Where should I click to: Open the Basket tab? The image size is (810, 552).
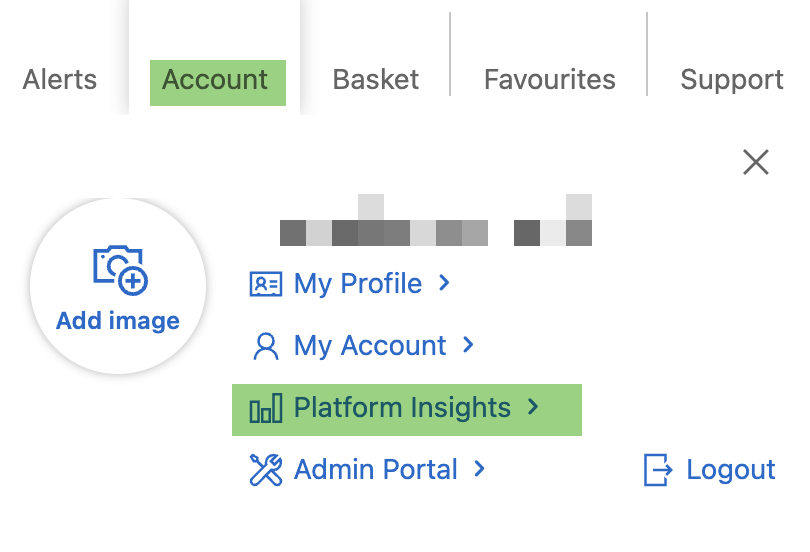[376, 80]
